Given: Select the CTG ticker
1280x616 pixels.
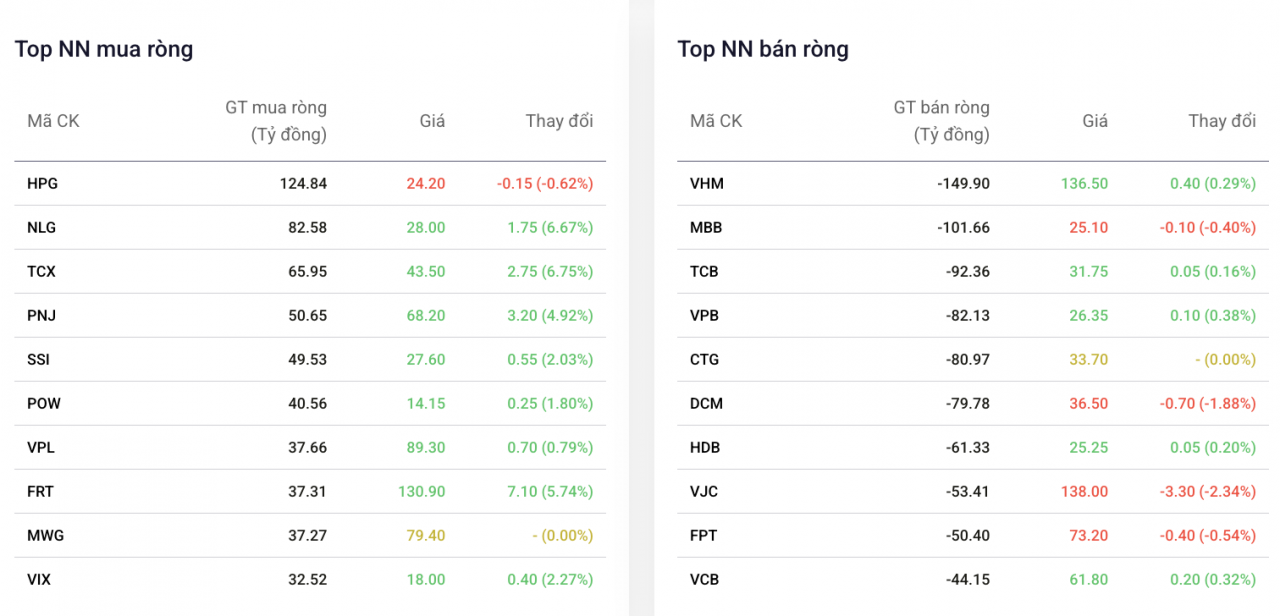Looking at the screenshot, I should click(x=704, y=360).
